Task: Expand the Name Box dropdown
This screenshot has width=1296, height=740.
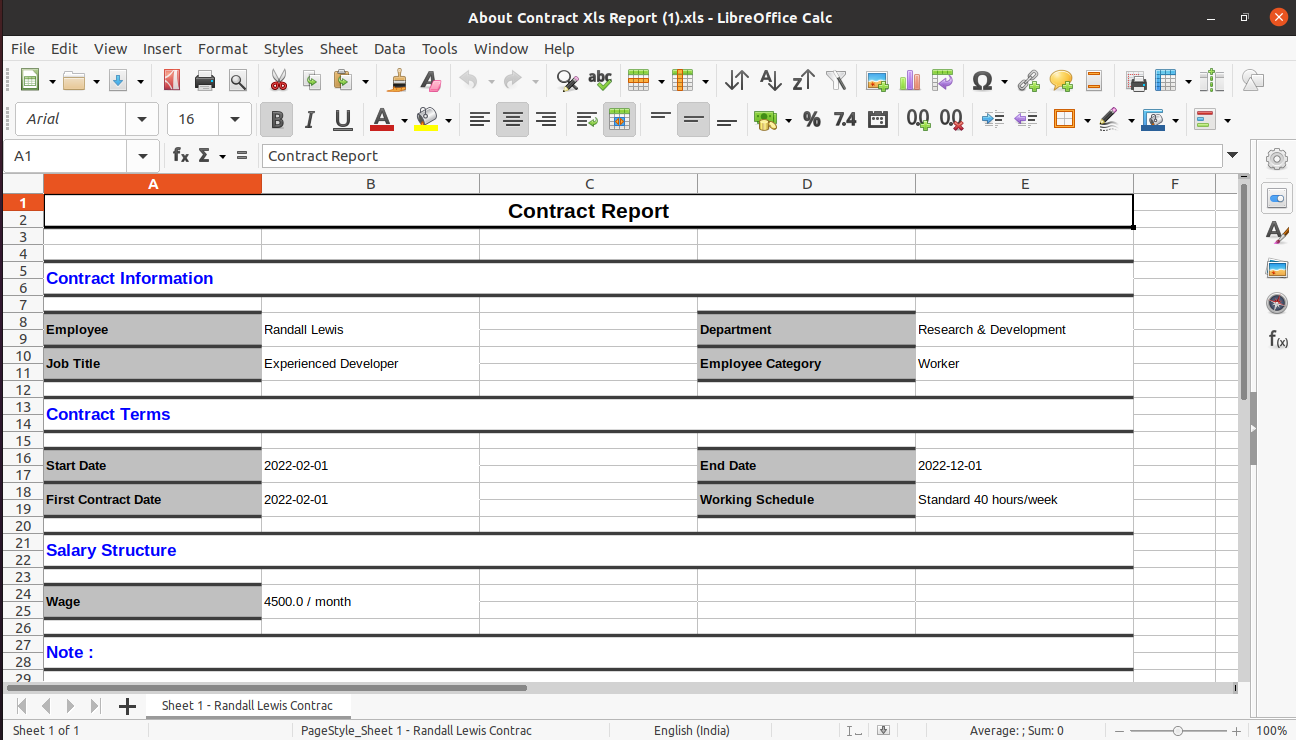Action: [x=142, y=156]
